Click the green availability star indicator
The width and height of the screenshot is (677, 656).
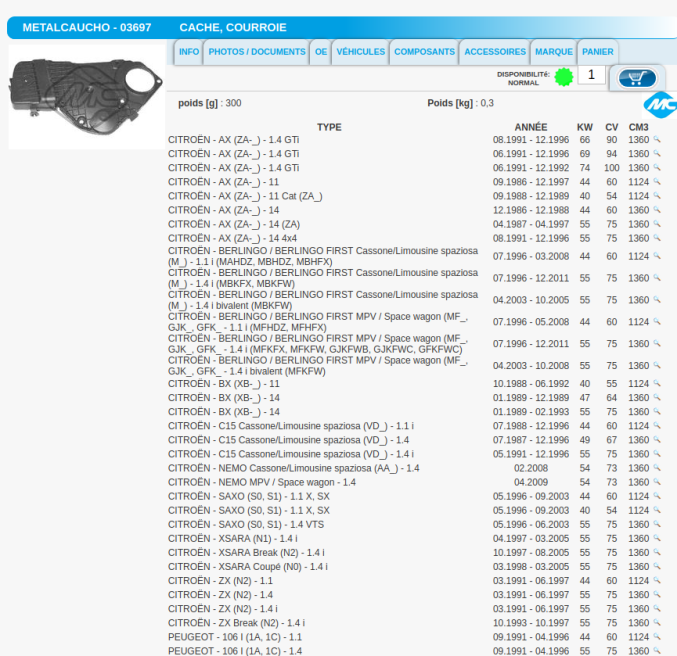[x=563, y=76]
